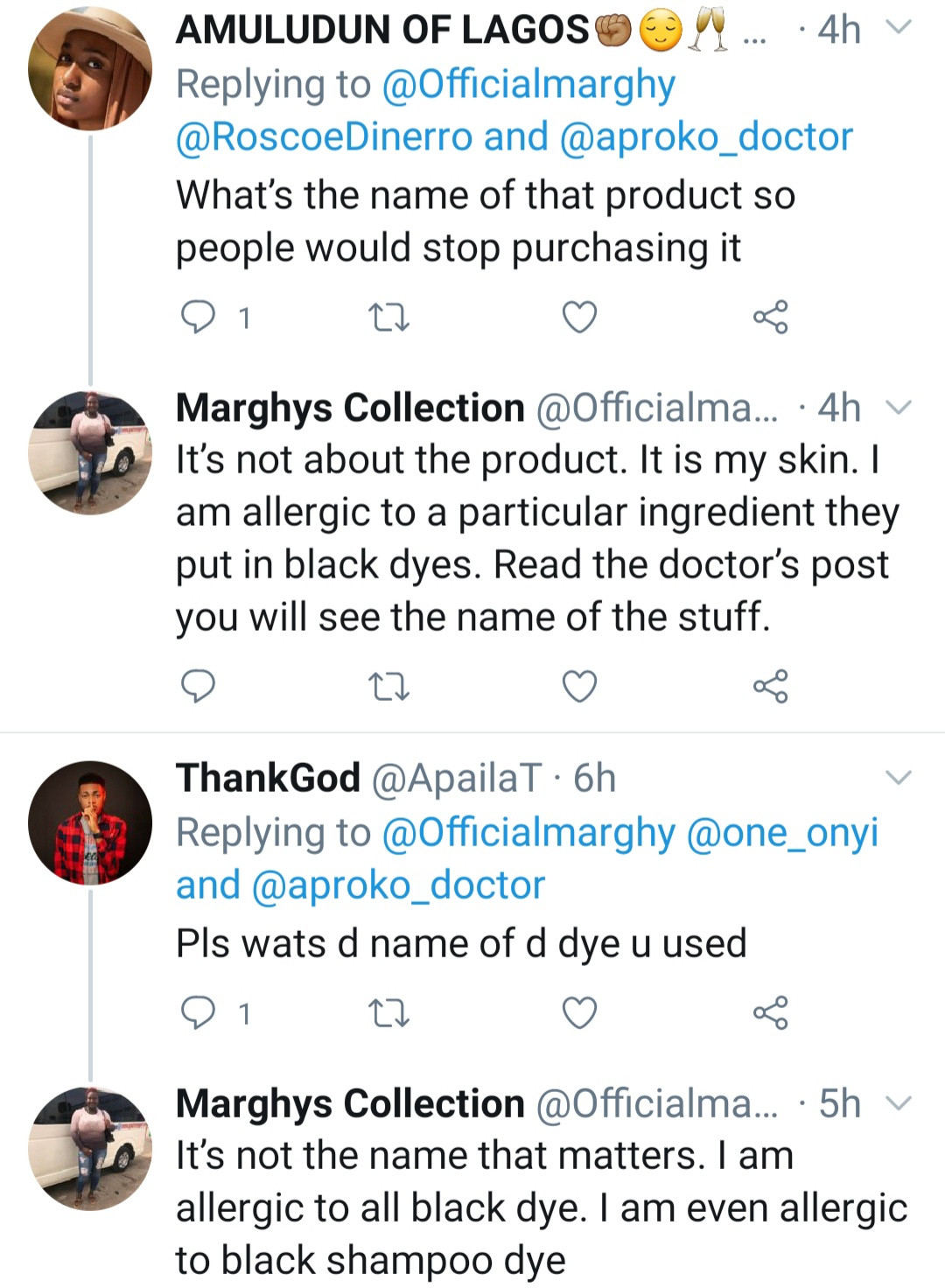Screen dimensions: 945x1288
Task: Open chevron menu on Marghys Collection 5h tweet
Action: (x=899, y=1103)
